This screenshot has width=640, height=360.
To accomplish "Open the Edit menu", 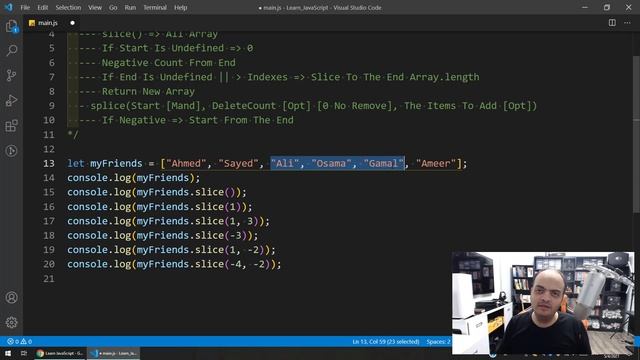I will (x=42, y=7).
